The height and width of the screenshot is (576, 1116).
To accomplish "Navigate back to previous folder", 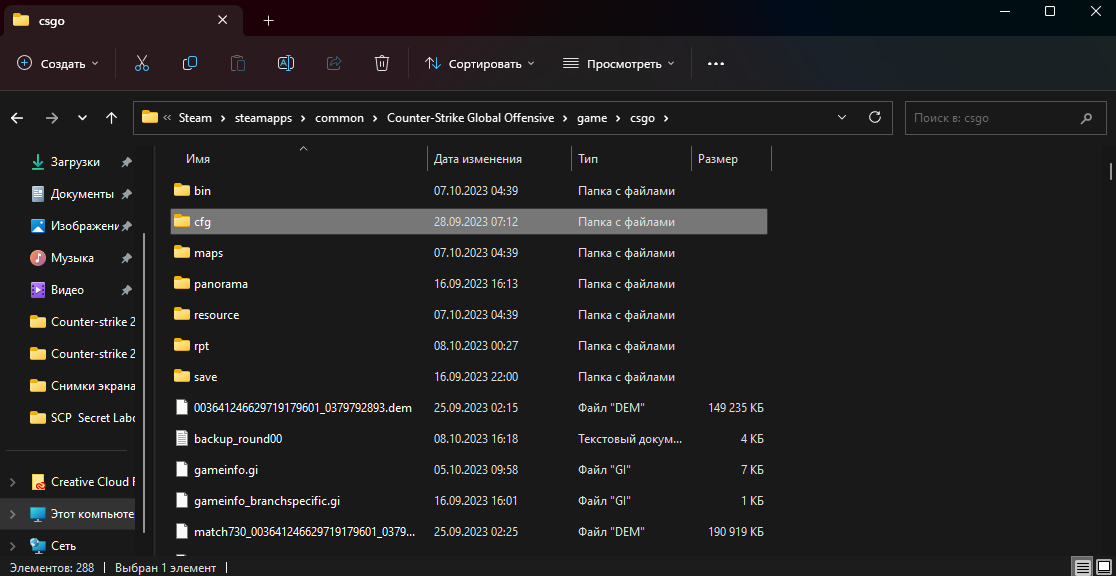I will tap(17, 118).
